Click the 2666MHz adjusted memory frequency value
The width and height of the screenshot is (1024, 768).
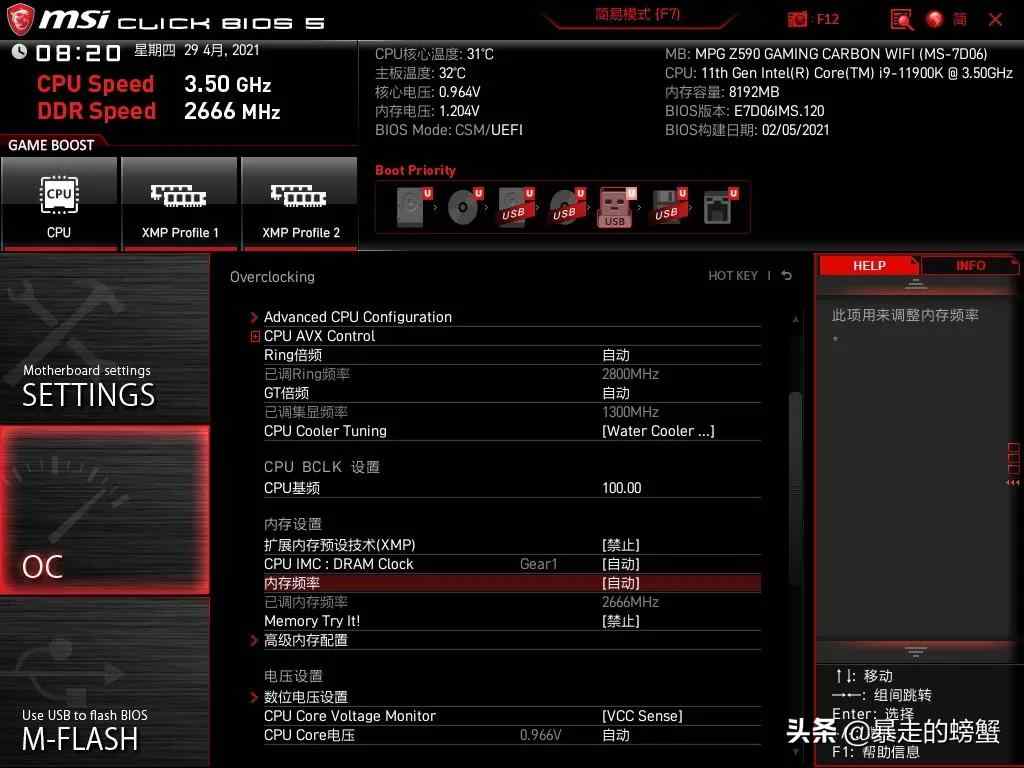[x=630, y=602]
